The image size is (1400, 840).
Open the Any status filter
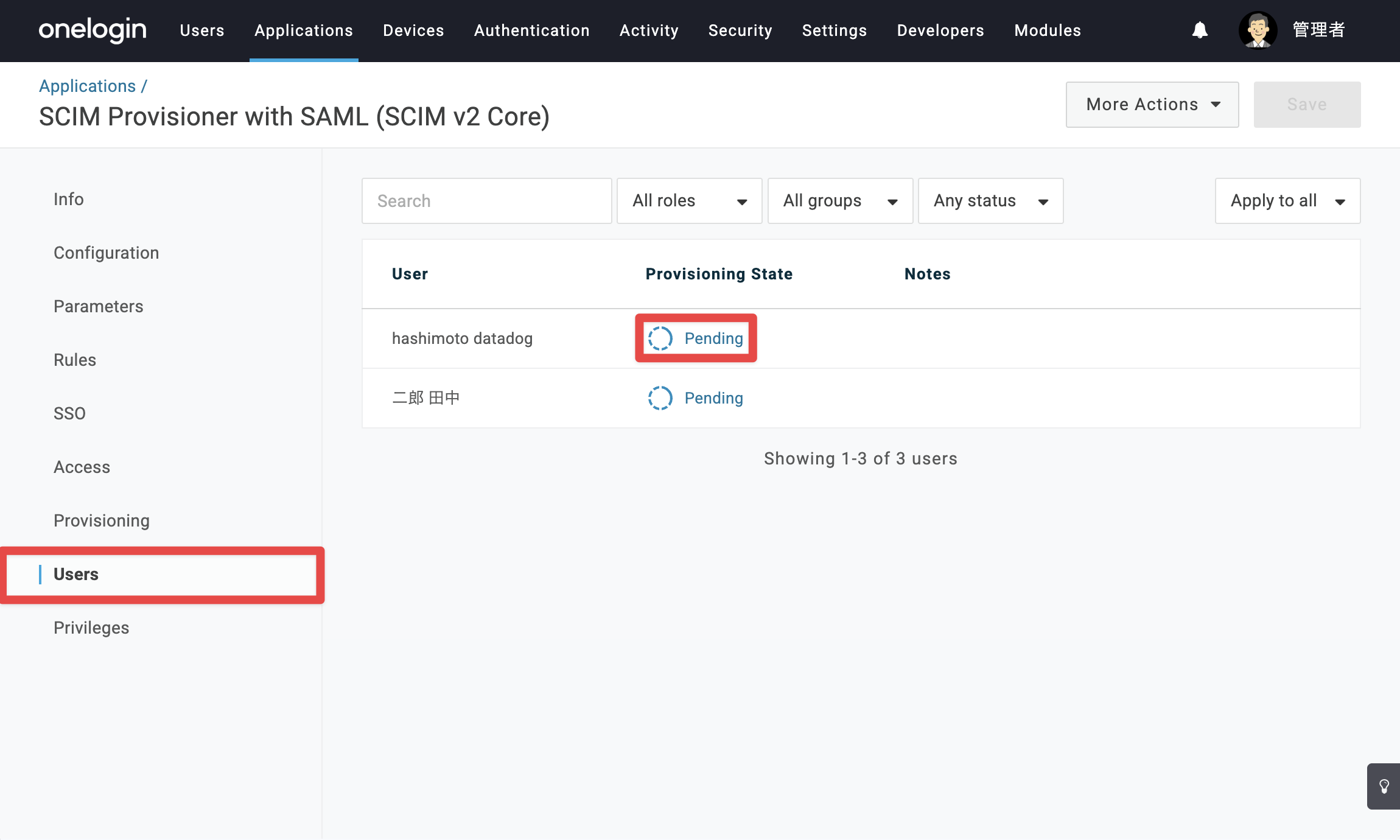click(x=990, y=201)
